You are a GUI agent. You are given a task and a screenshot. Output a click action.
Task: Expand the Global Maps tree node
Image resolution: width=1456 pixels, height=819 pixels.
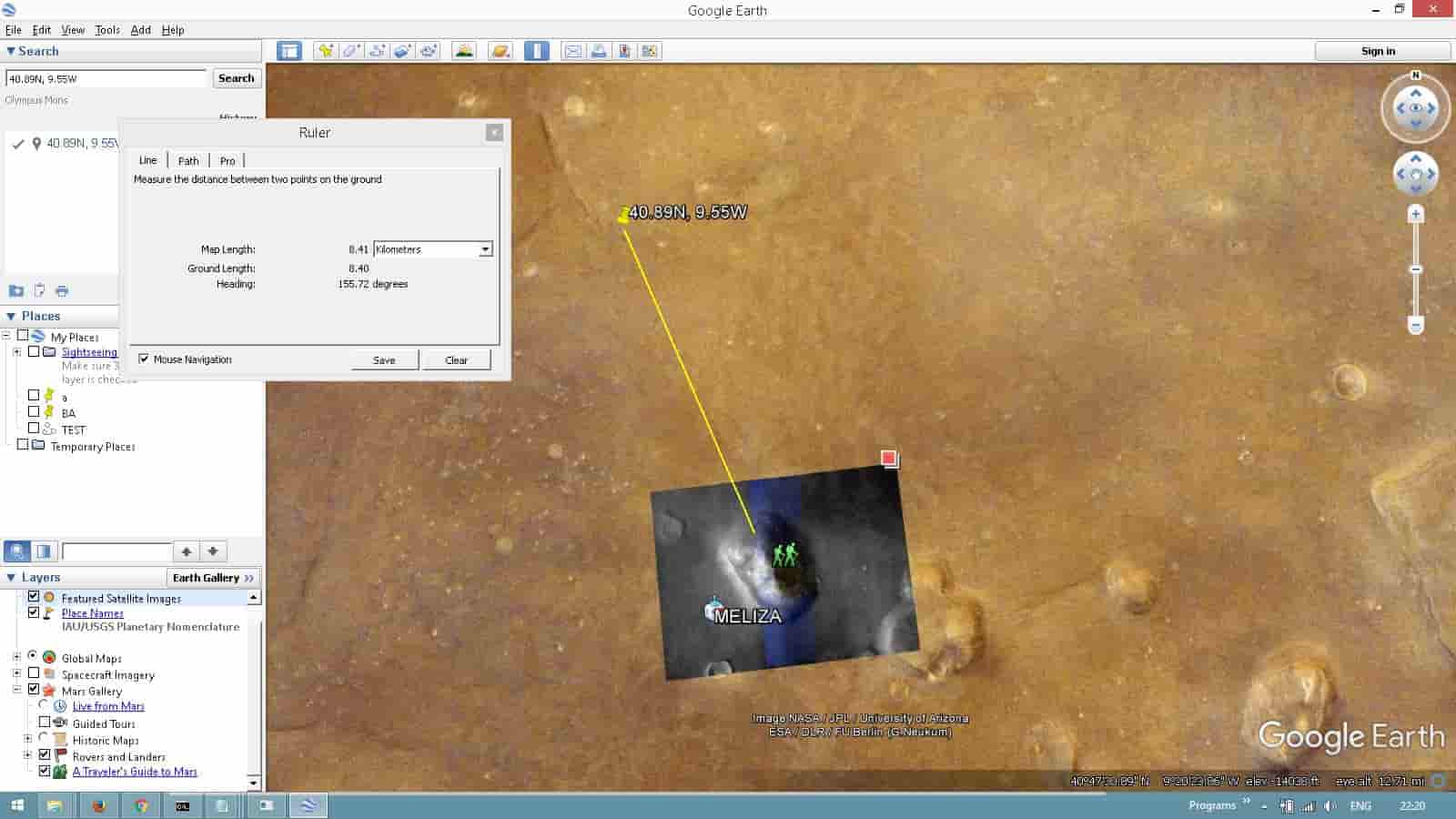16,657
